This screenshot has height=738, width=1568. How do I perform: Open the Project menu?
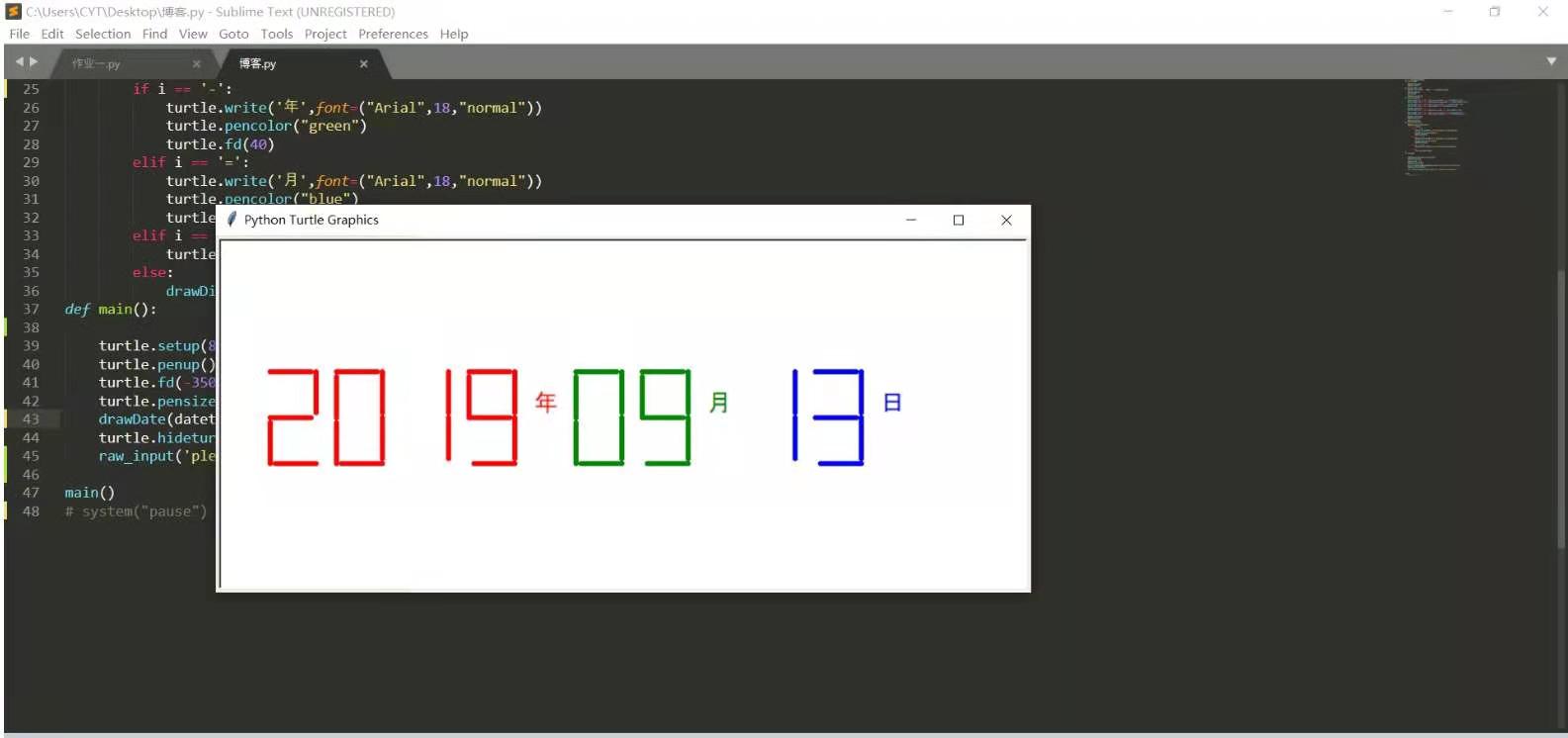325,34
